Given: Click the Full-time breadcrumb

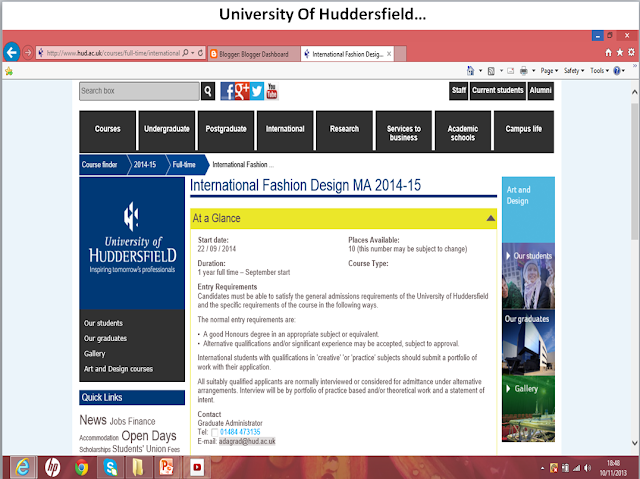Looking at the screenshot, I should point(185,165).
